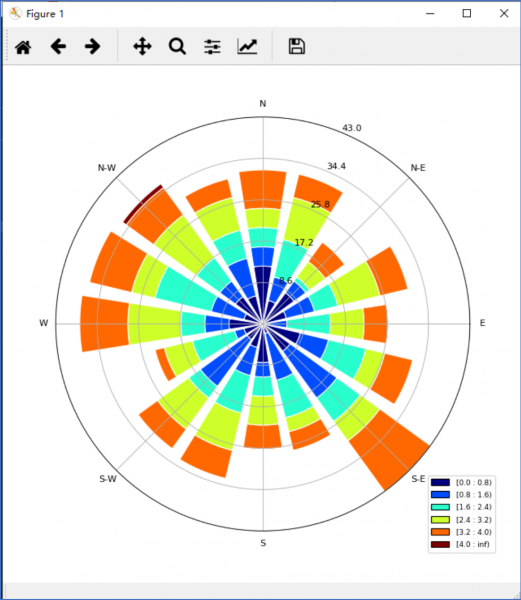Viewport: 521px width, 600px height.
Task: Activate the Zoom to rectangle magnifier
Action: pos(177,47)
